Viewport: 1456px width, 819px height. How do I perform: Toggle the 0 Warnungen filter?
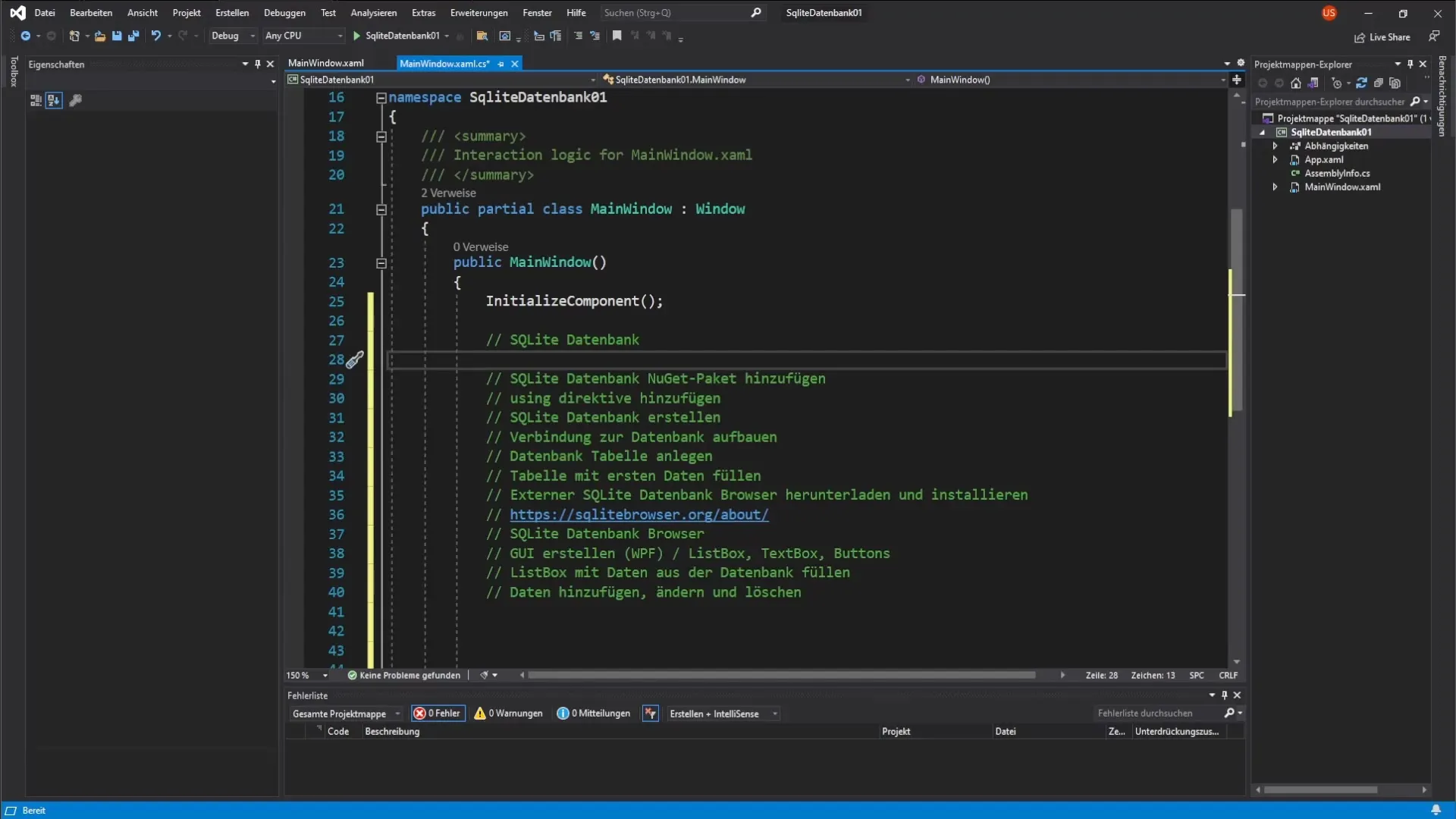click(508, 713)
